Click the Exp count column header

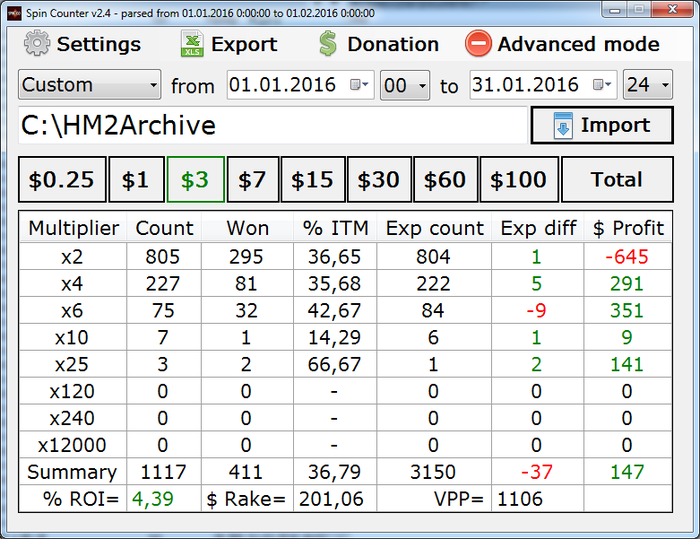pyautogui.click(x=434, y=228)
